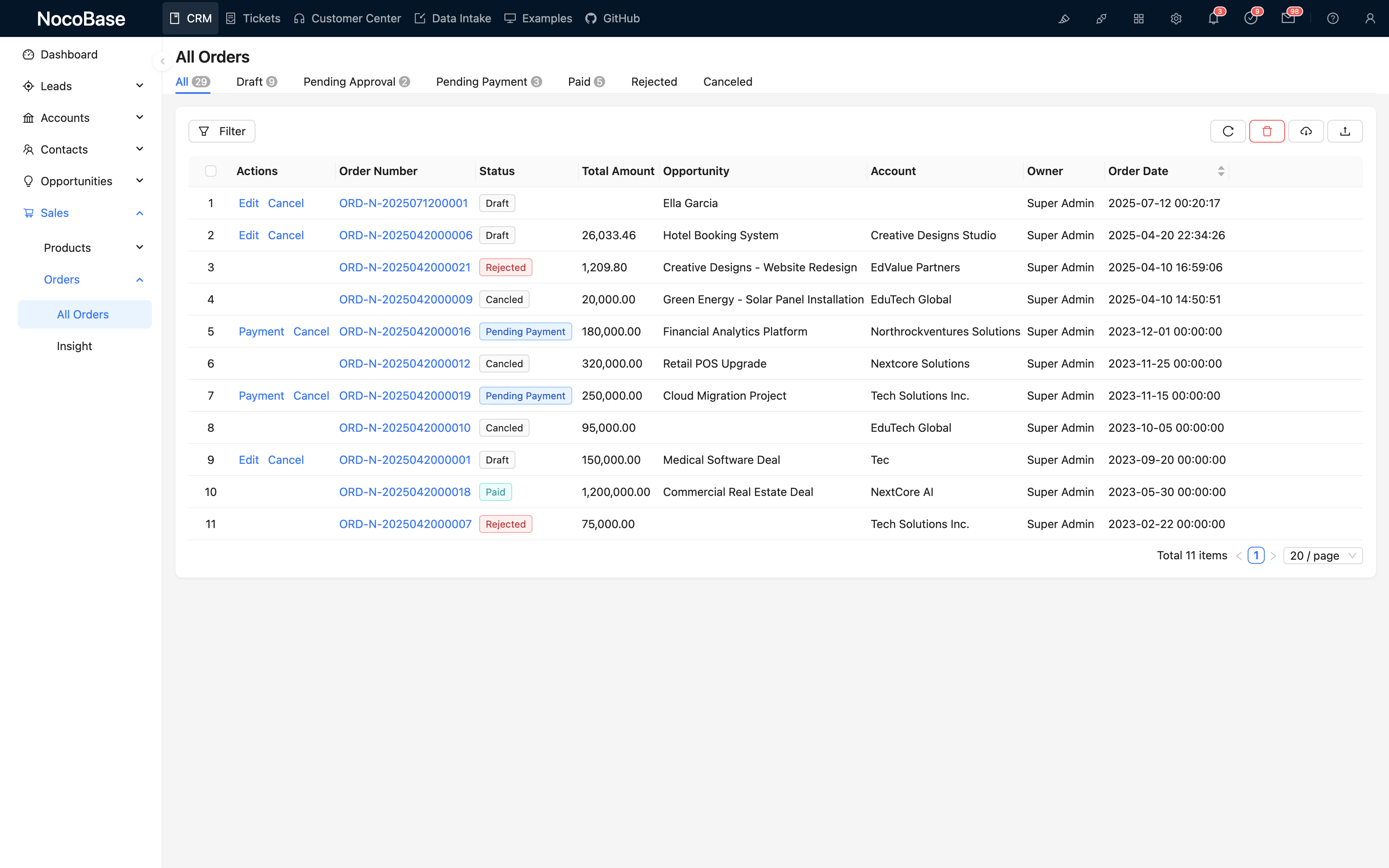1389x868 pixels.
Task: Collapse the sidebar with arrow handle
Action: [162, 61]
